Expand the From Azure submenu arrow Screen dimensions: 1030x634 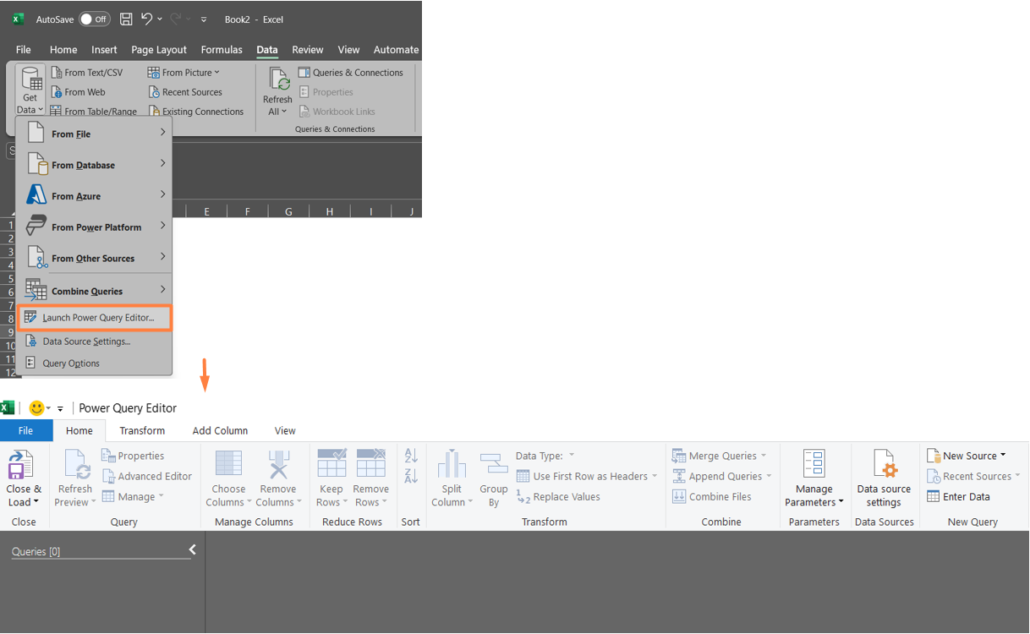(162, 195)
